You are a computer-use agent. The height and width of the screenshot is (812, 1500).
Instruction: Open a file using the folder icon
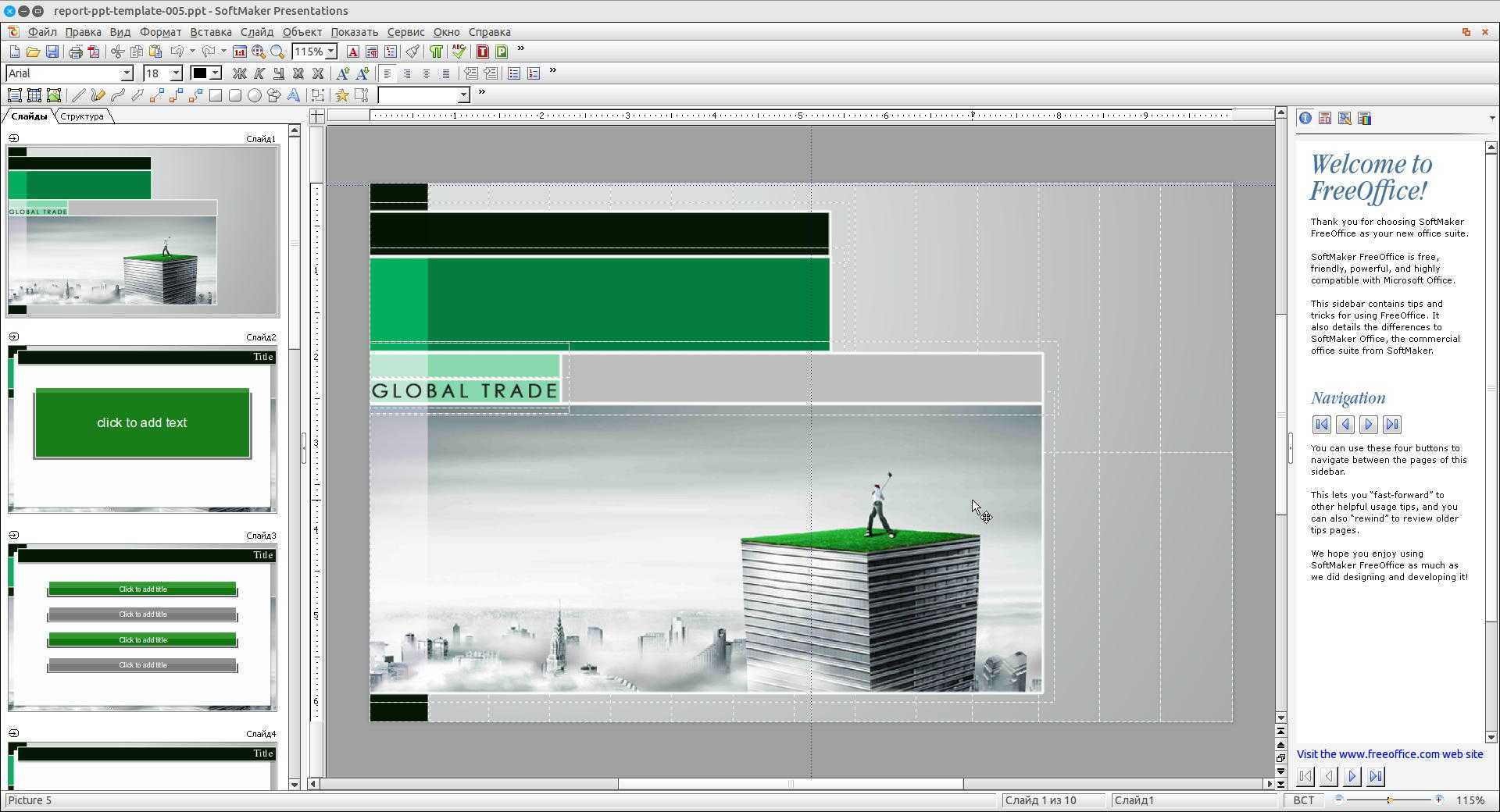[x=33, y=52]
